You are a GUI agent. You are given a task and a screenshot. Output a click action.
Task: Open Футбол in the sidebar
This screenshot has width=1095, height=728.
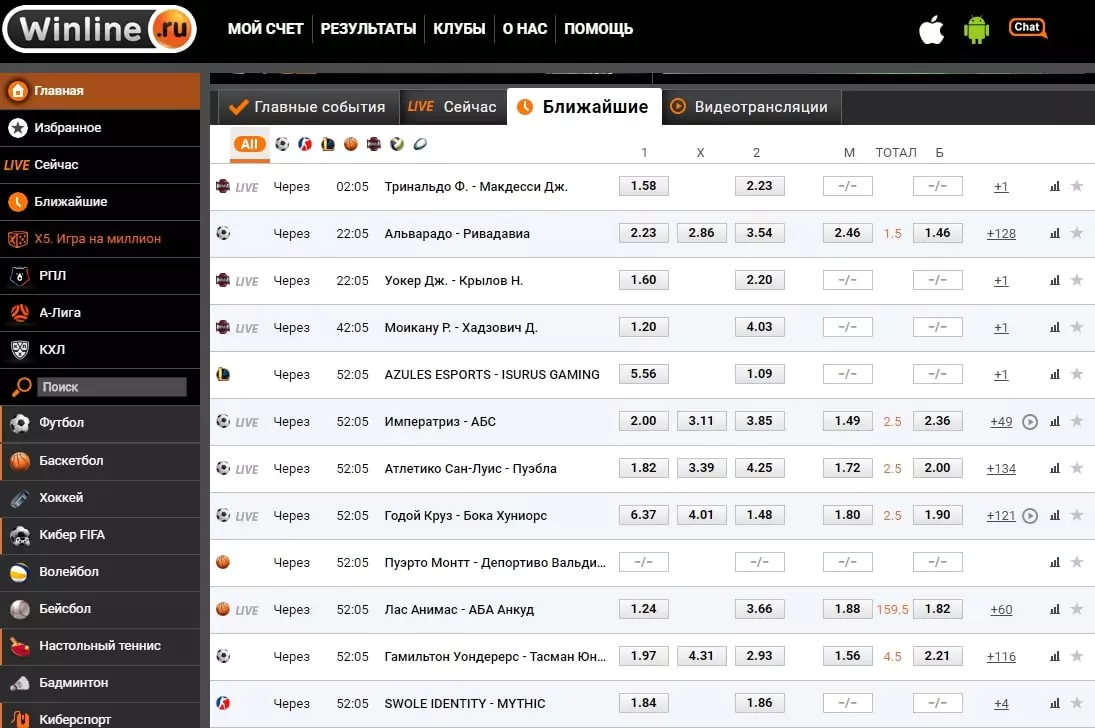point(101,423)
